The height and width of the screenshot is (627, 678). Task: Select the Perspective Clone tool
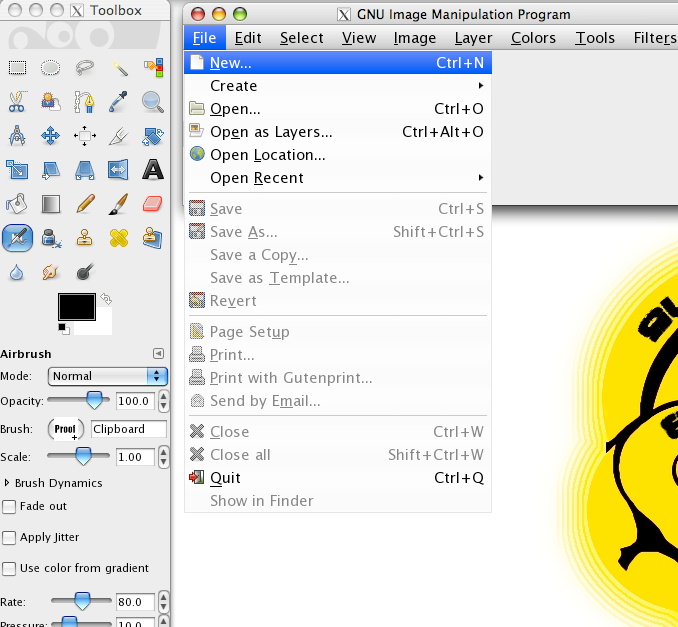click(153, 238)
